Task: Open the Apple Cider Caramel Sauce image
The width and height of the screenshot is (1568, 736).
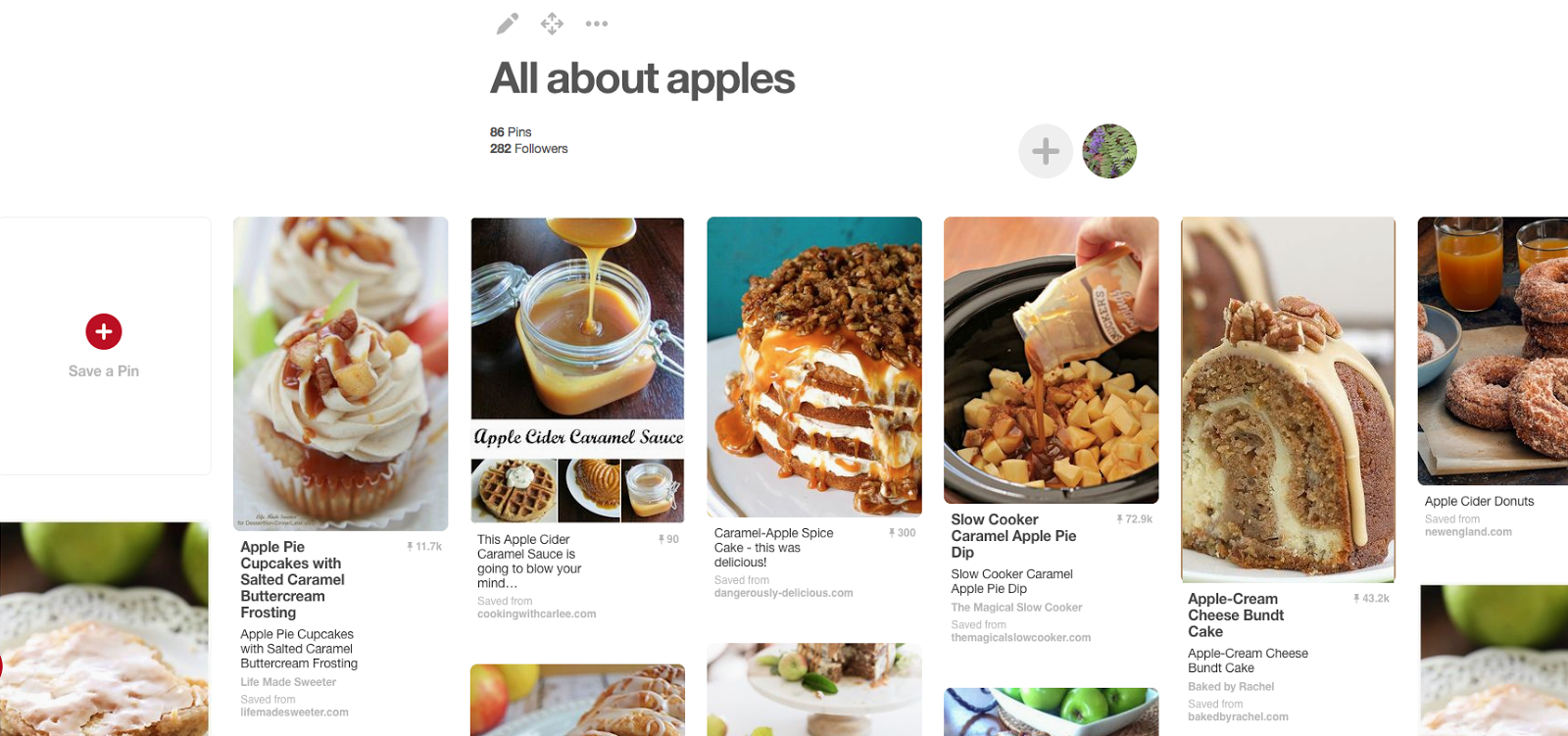Action: click(577, 369)
